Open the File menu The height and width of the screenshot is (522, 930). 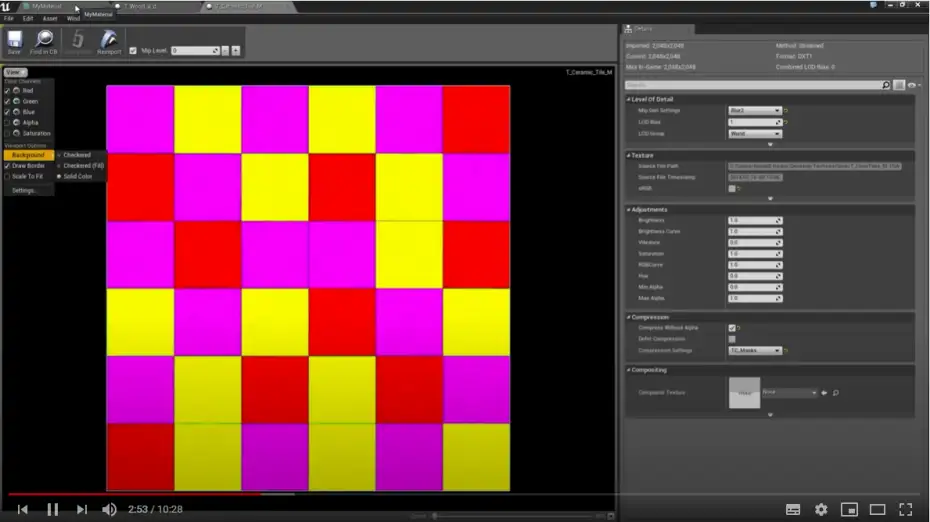click(x=9, y=19)
